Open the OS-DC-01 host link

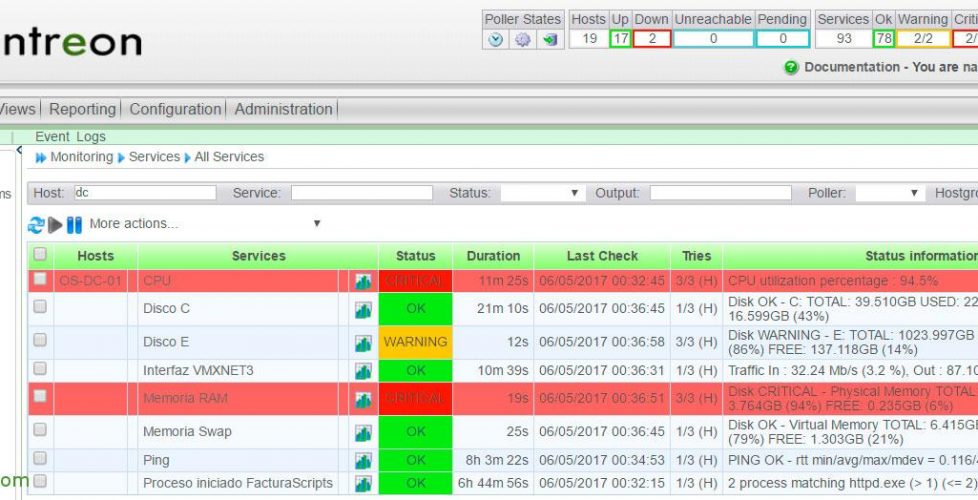tap(90, 281)
